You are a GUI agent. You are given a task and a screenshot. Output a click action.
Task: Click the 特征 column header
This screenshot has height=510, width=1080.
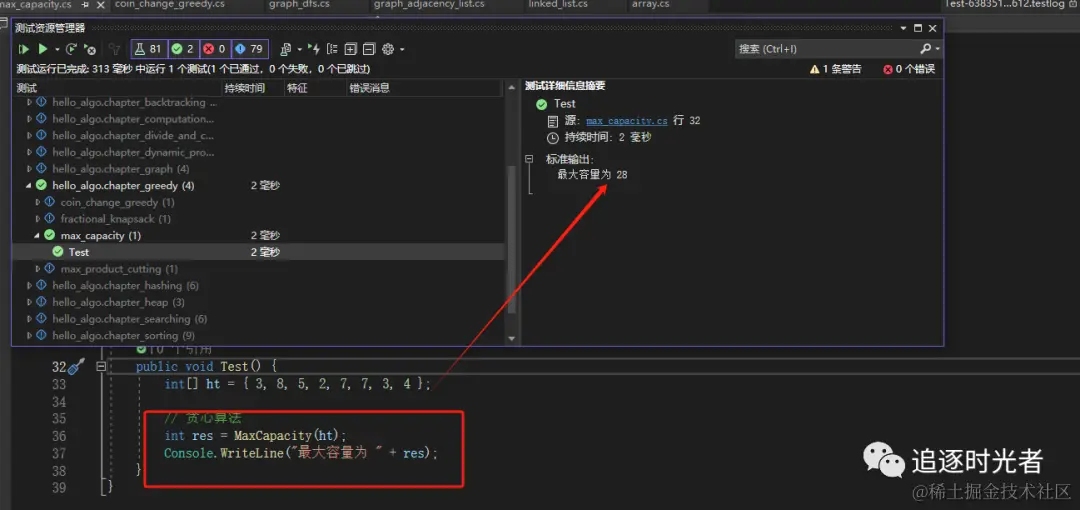click(315, 88)
